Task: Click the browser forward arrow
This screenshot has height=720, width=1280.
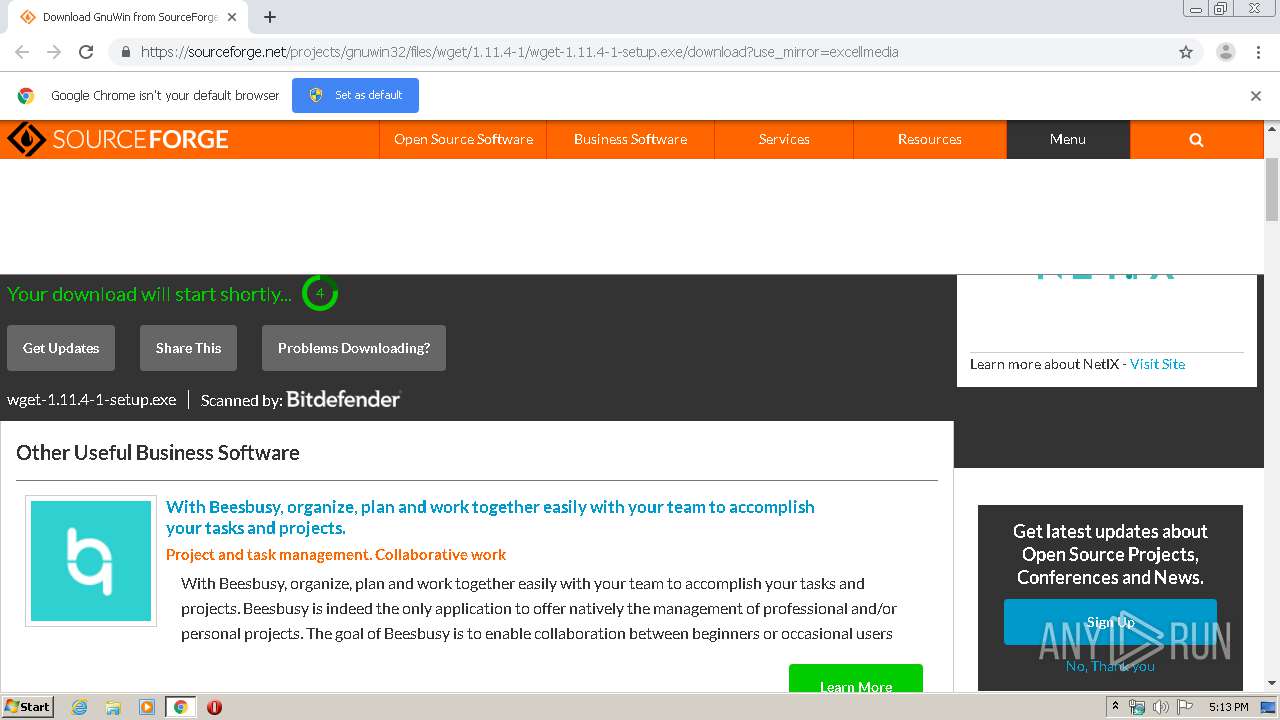Action: tap(54, 52)
